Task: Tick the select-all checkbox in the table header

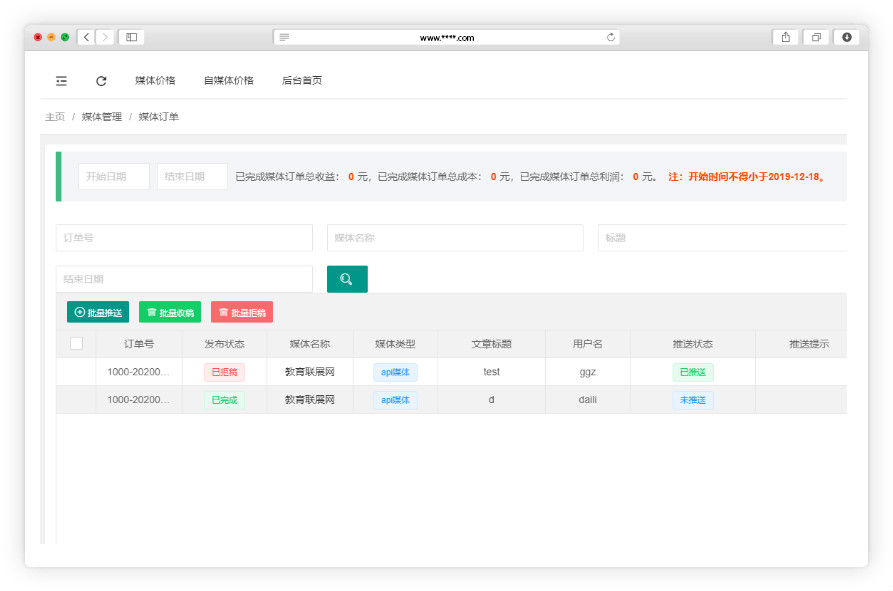Action: tap(76, 344)
